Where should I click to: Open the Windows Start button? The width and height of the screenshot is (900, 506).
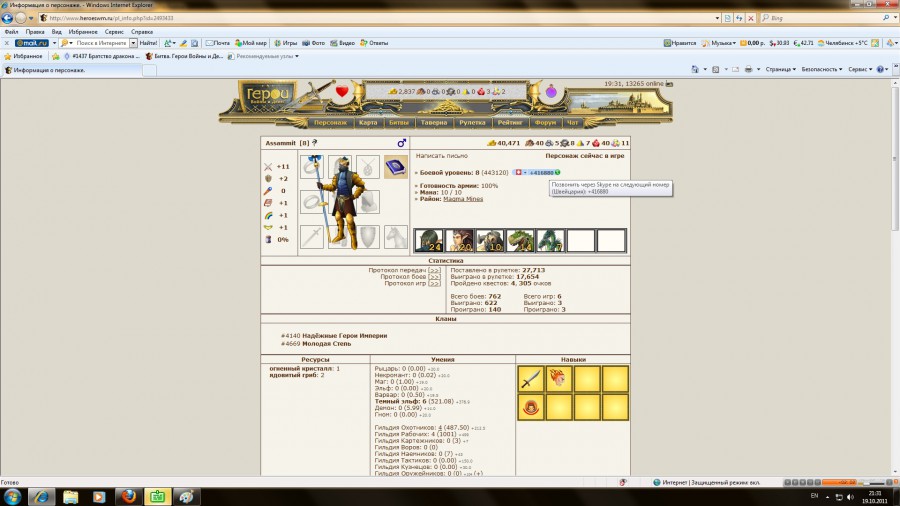pyautogui.click(x=11, y=496)
